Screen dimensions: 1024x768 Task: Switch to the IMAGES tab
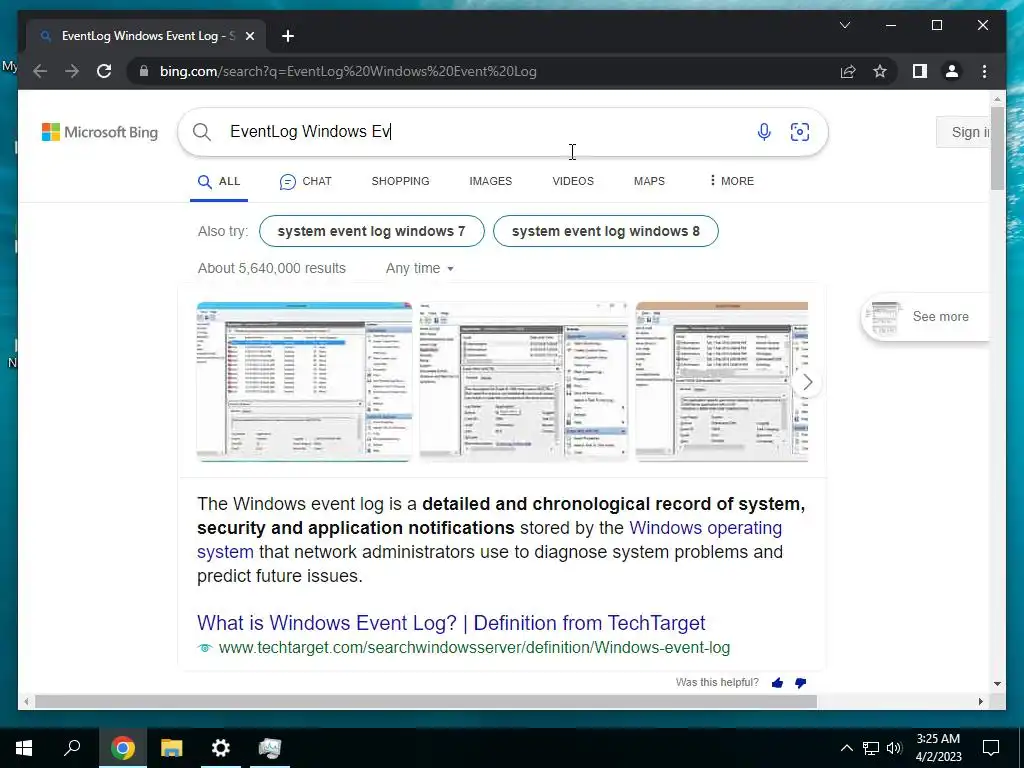(x=490, y=182)
